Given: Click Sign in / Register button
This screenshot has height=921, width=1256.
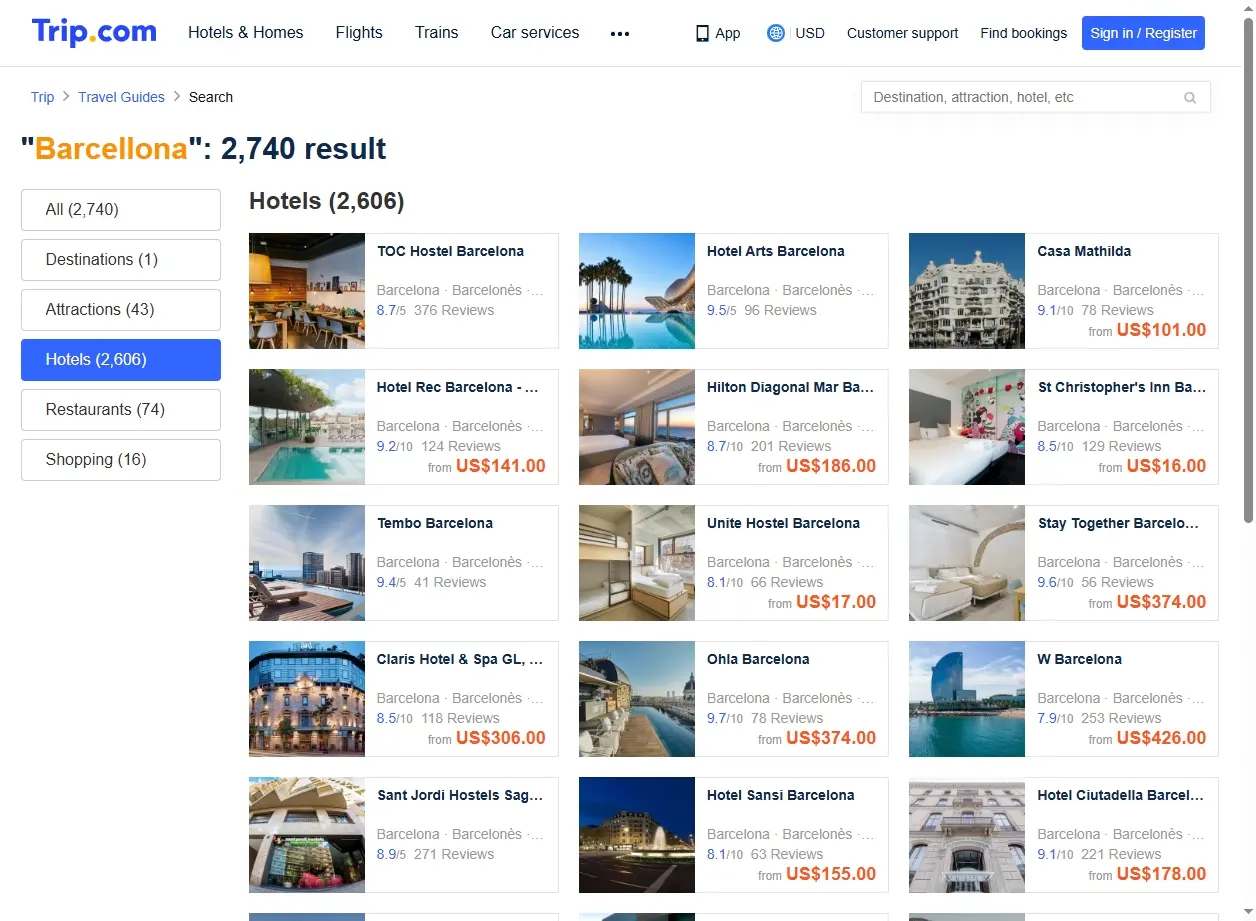Looking at the screenshot, I should coord(1144,33).
